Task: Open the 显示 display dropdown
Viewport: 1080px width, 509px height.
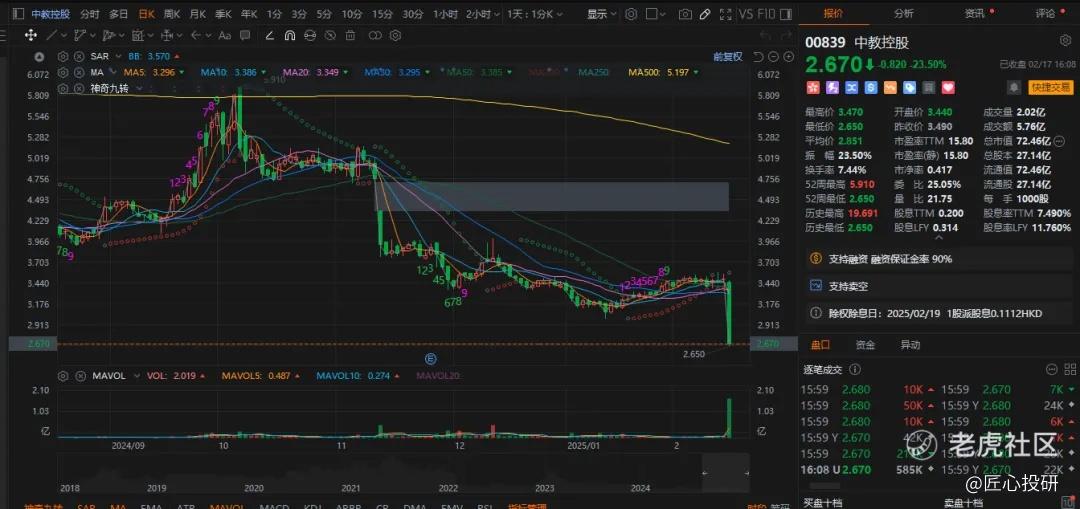Action: pos(601,14)
